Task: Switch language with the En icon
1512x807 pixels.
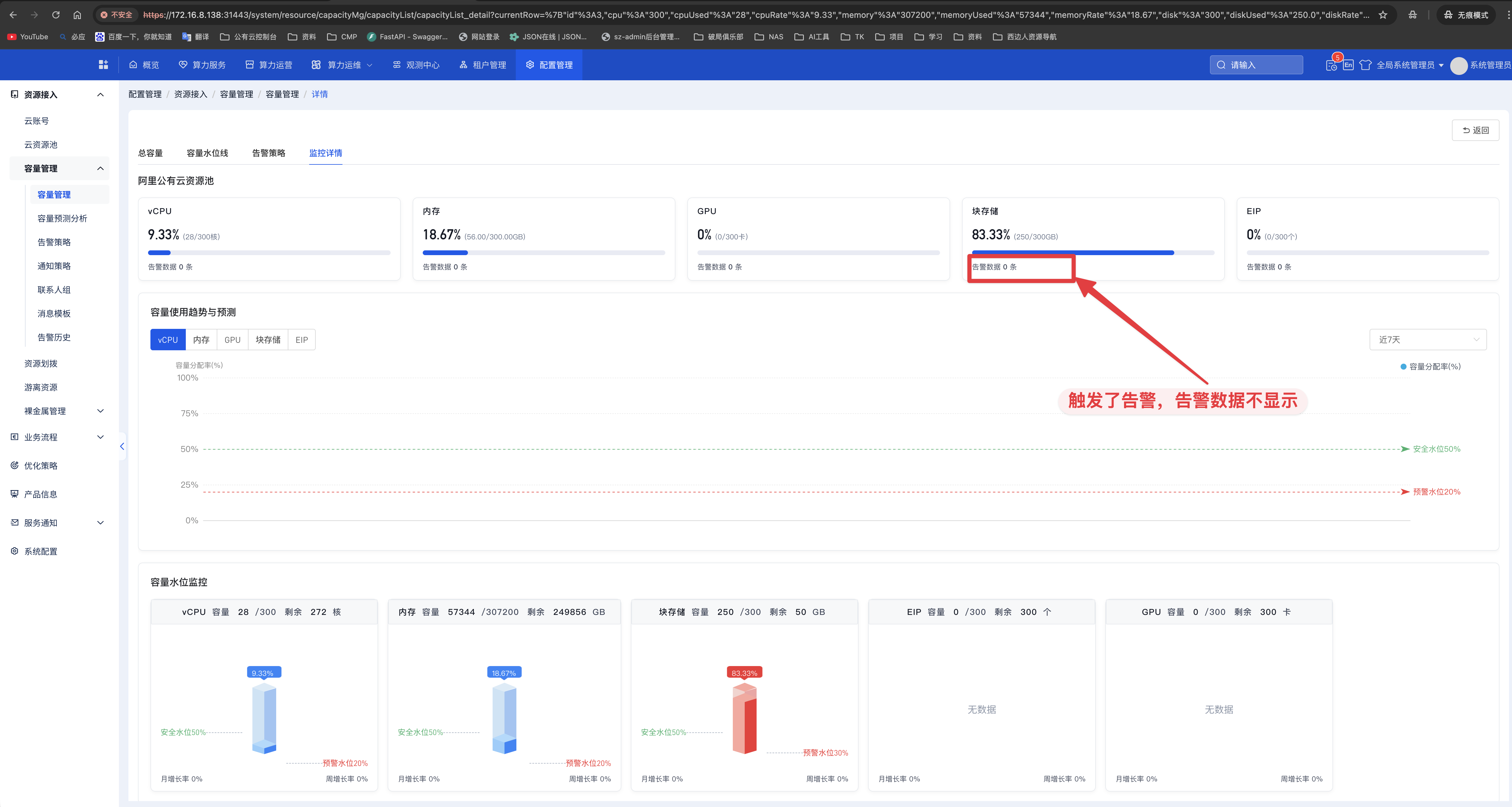Action: click(x=1348, y=65)
